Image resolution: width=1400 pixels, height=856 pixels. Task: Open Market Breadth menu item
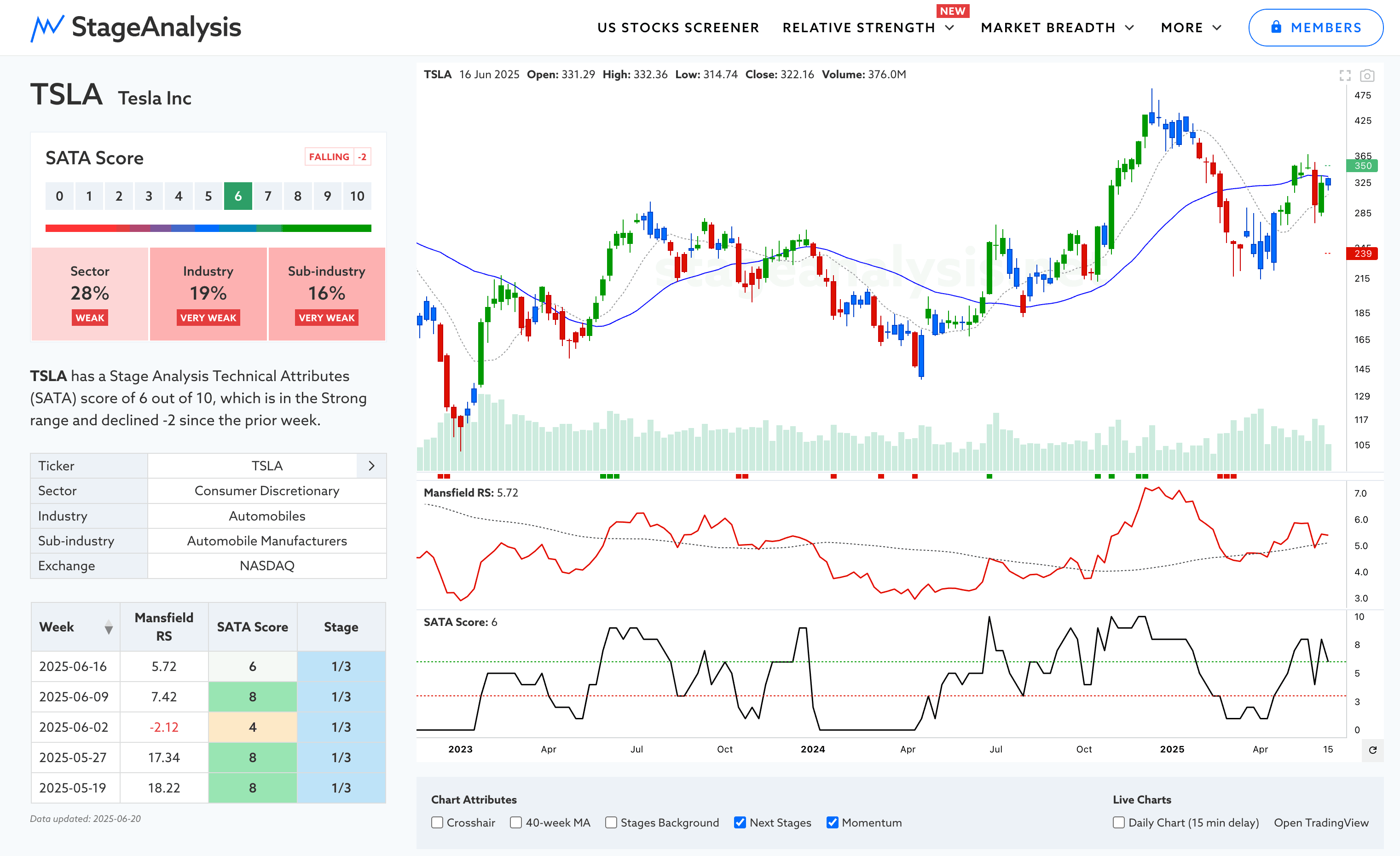1048,28
